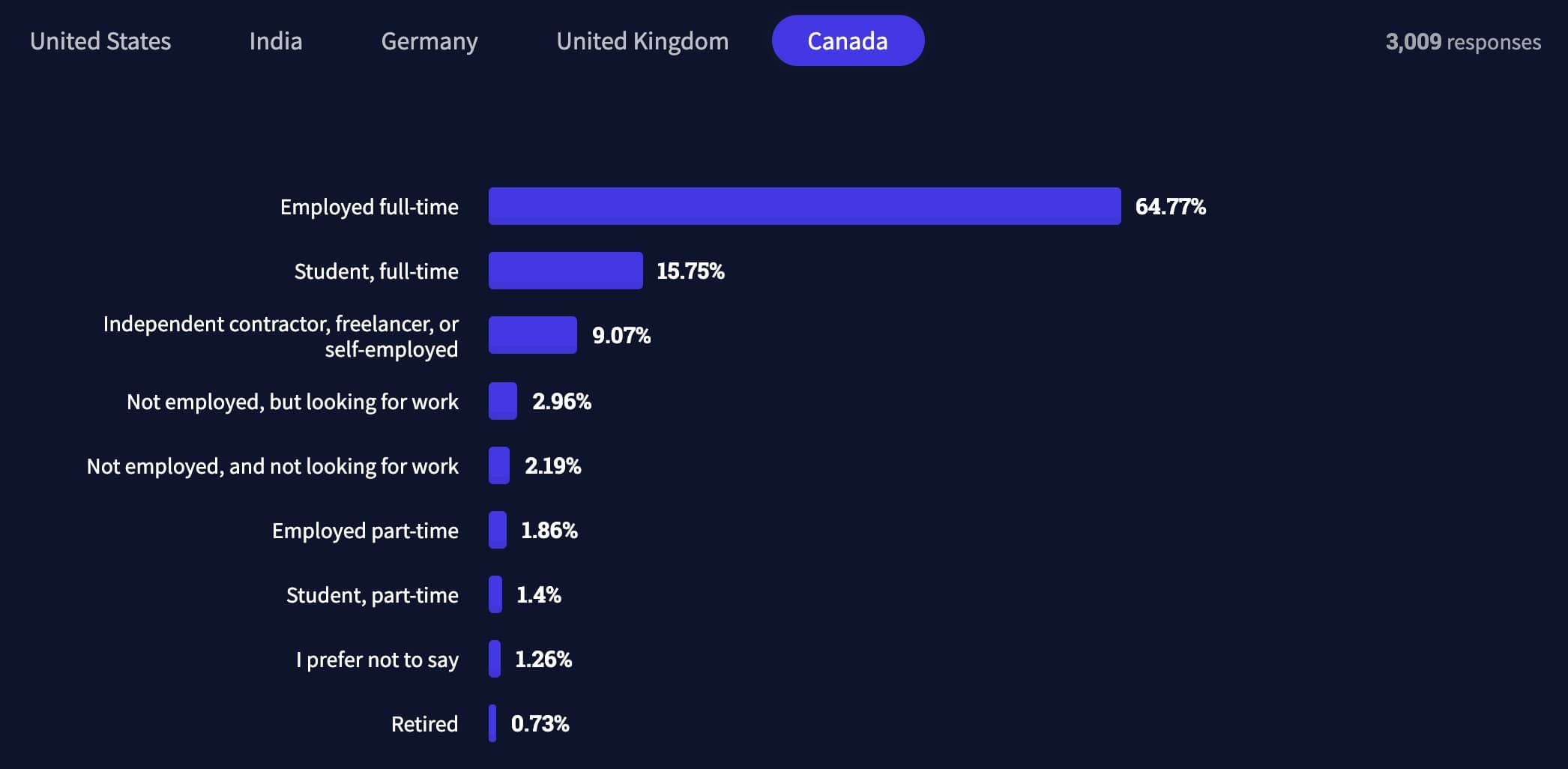
Task: Click the Retired category label
Action: click(x=424, y=724)
